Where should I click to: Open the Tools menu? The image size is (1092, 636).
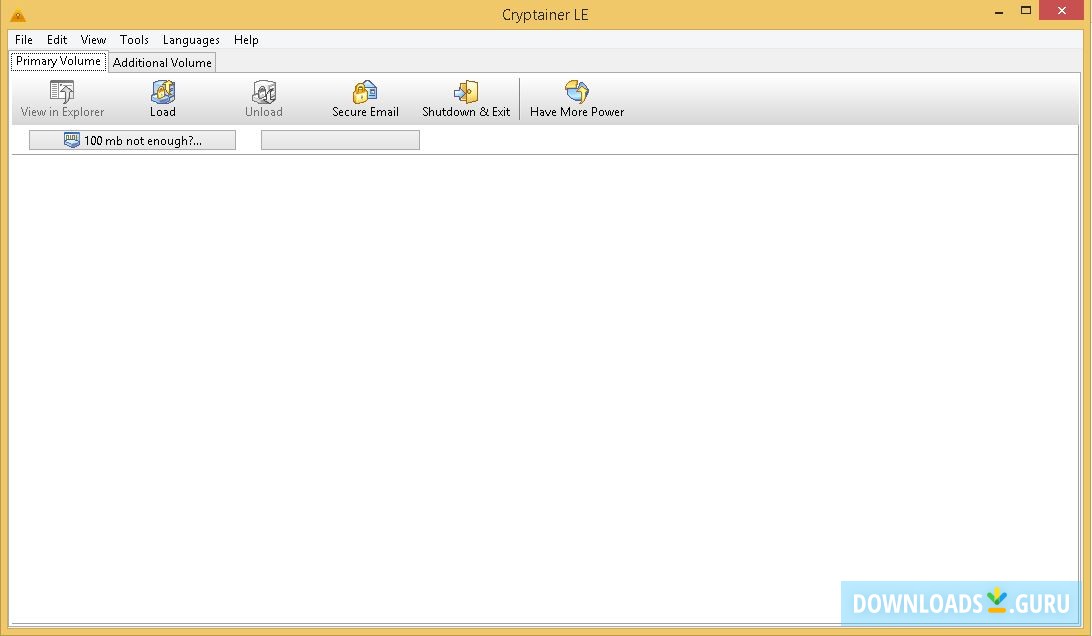tap(134, 40)
